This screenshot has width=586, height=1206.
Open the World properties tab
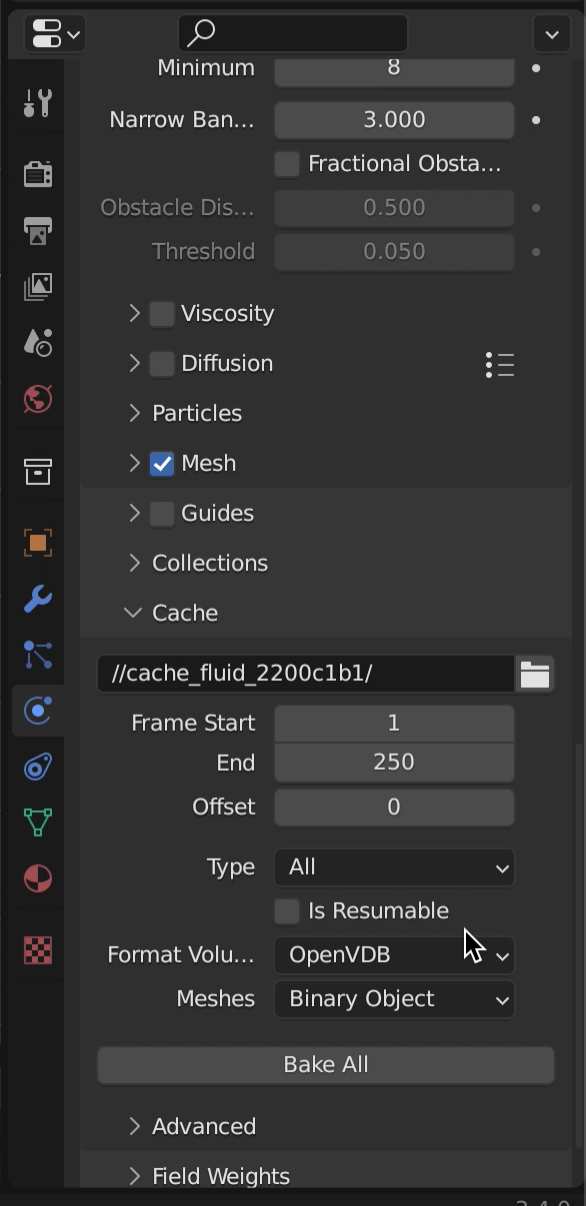point(38,399)
